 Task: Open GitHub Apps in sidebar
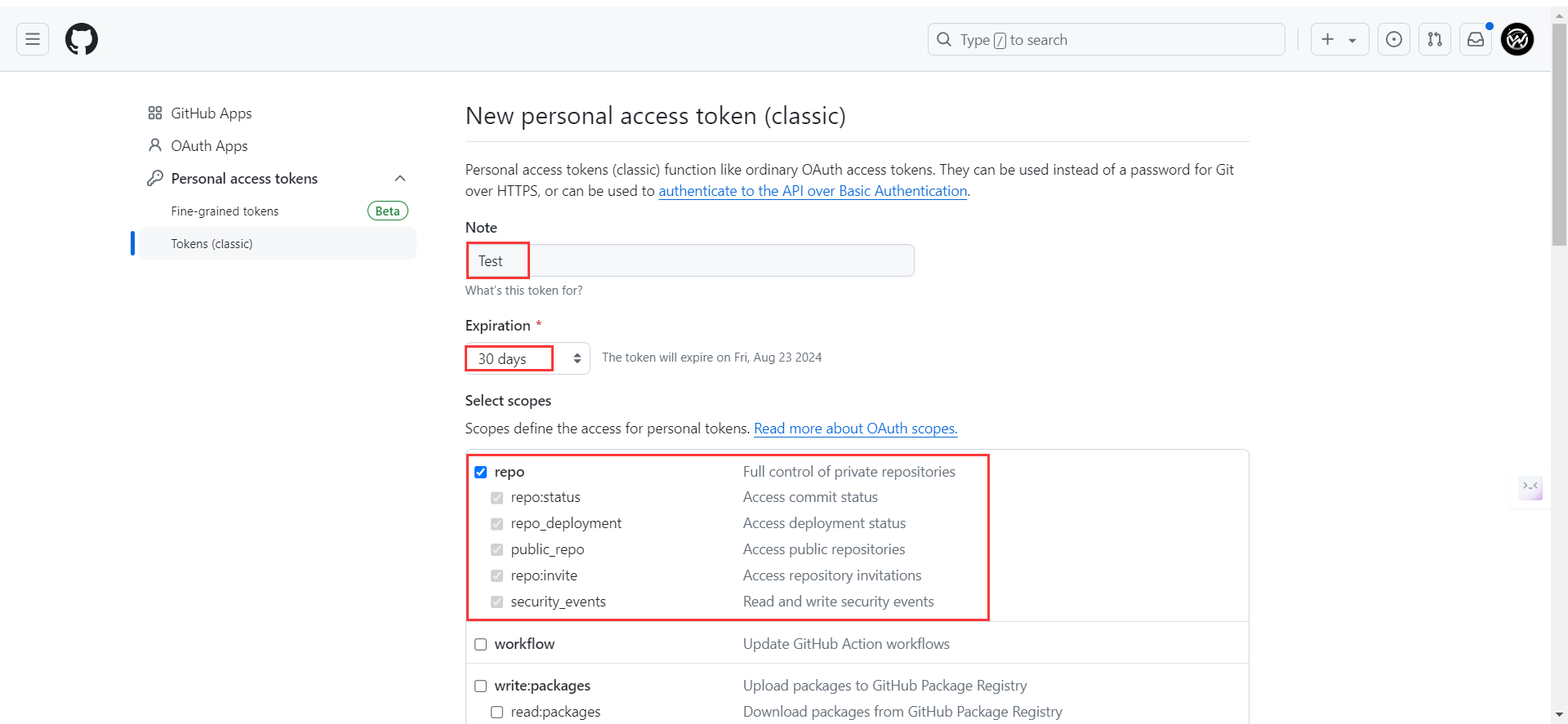[x=211, y=113]
